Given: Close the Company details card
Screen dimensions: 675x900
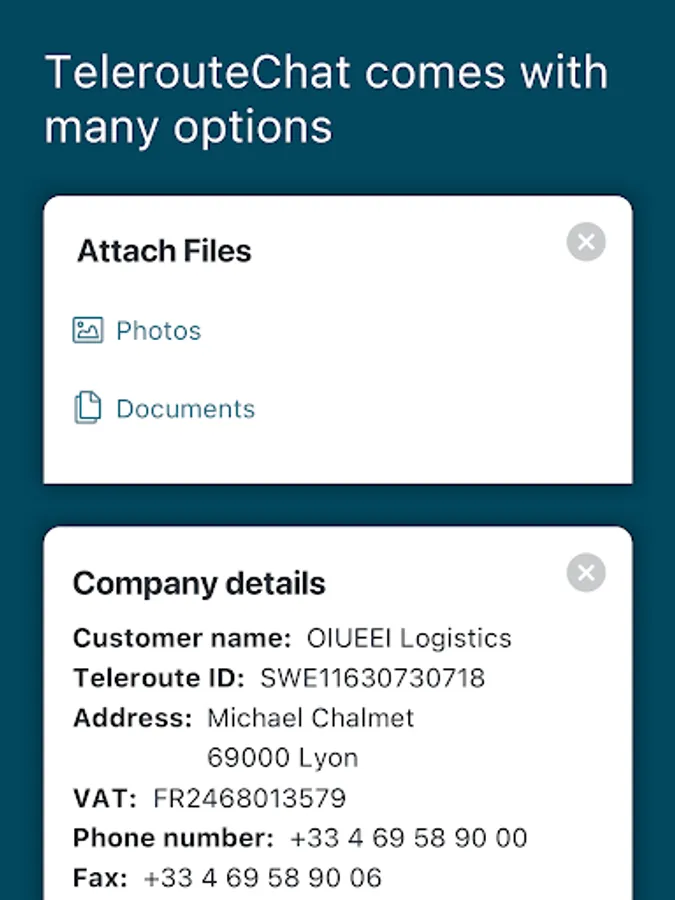Looking at the screenshot, I should pos(586,572).
